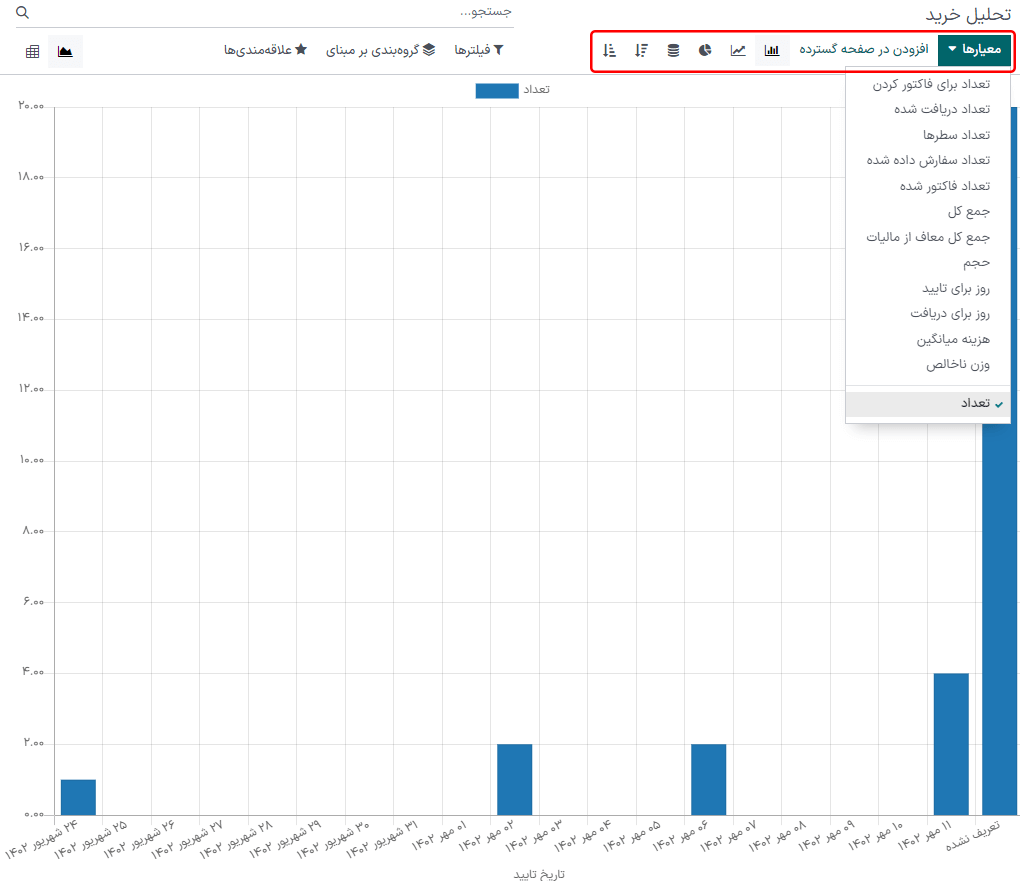This screenshot has width=1020, height=881.
Task: Switch to line chart mode
Action: [x=738, y=50]
